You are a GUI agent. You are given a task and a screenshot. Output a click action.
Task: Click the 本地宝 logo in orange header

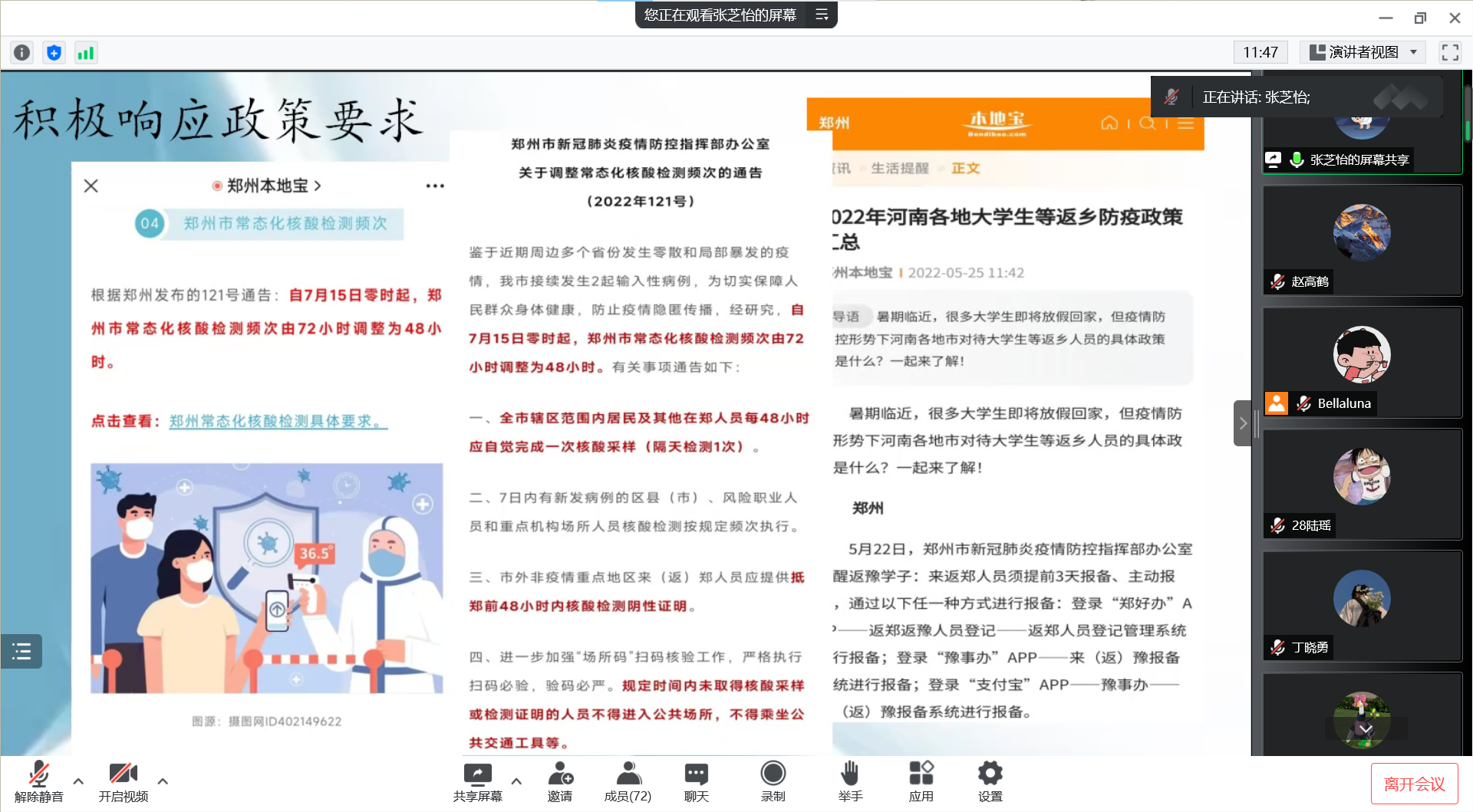[997, 123]
